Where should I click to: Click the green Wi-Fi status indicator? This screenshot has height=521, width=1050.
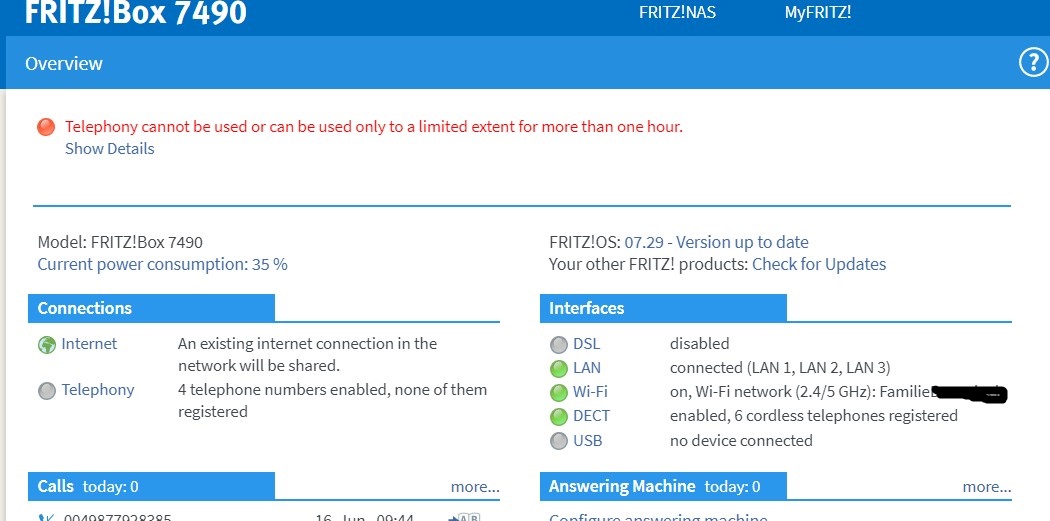click(558, 393)
